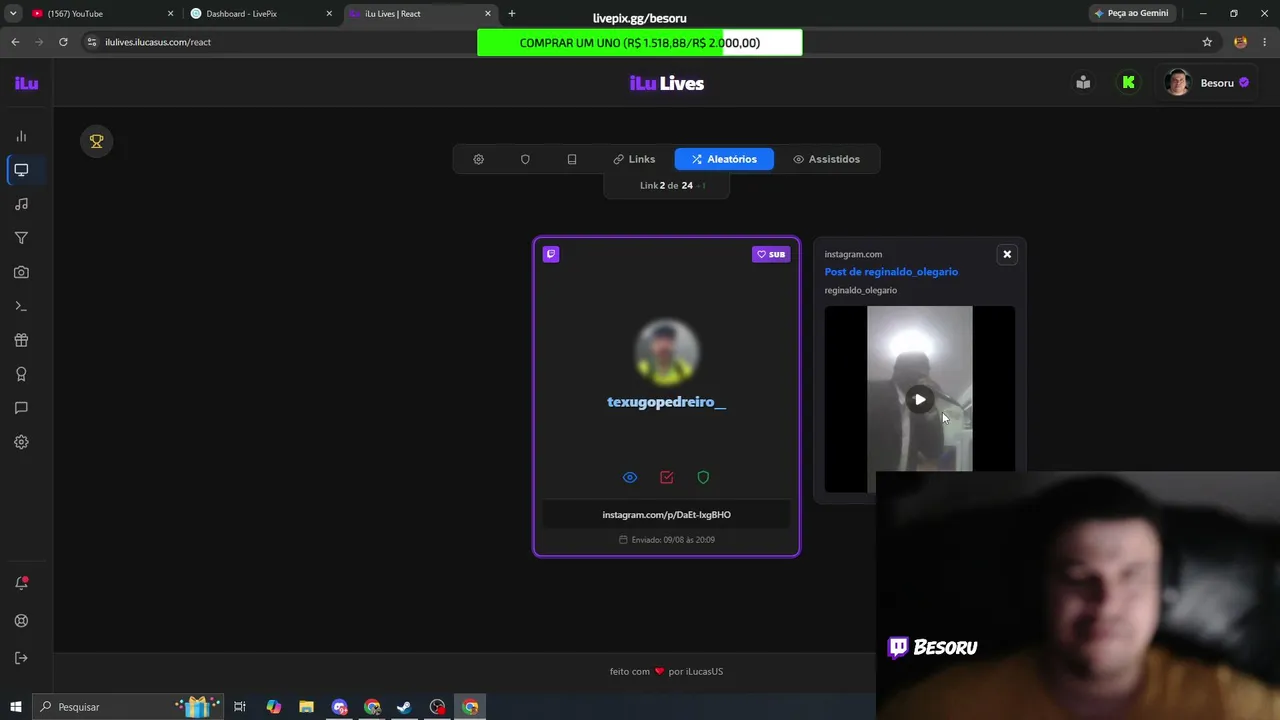Open the 'Post de reginaldo_olegario' link
This screenshot has height=720, width=1280.
pyautogui.click(x=891, y=272)
